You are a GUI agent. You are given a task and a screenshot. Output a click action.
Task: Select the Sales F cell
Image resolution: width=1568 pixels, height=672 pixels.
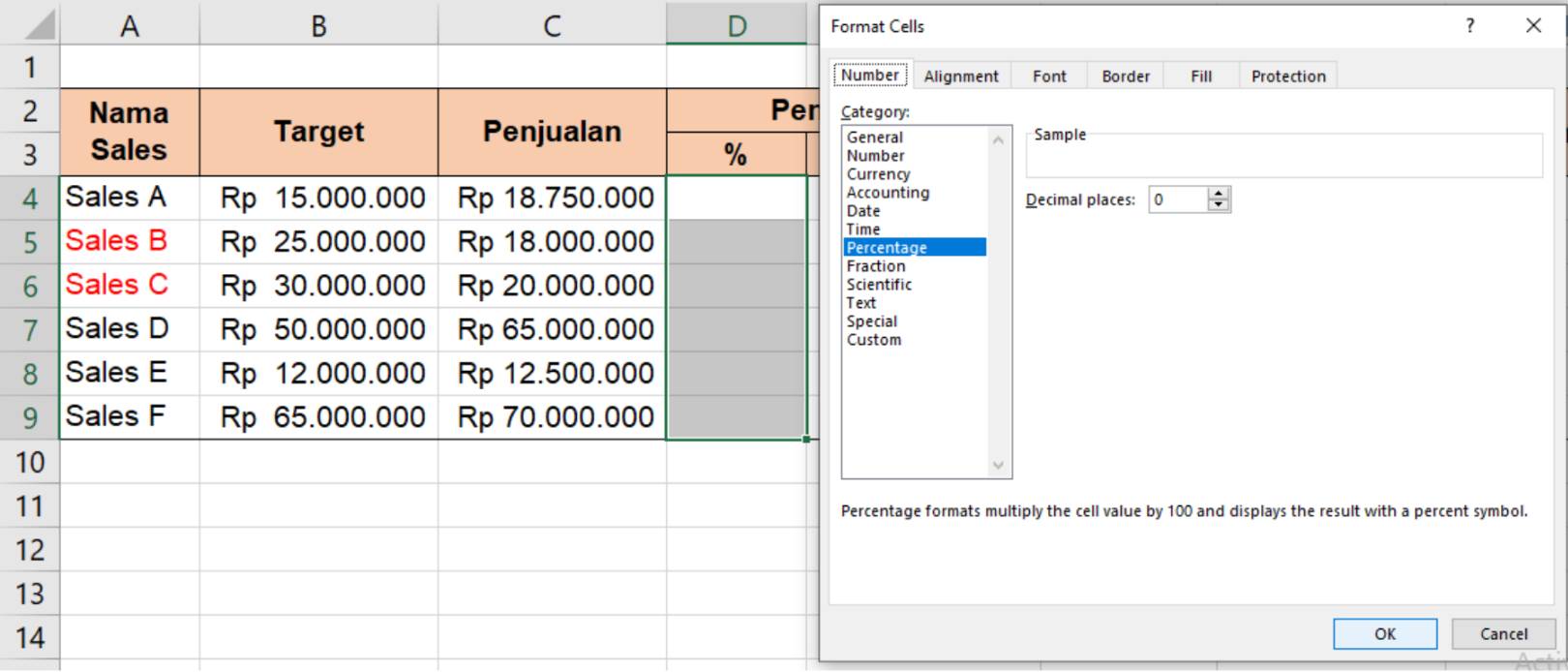coord(130,416)
